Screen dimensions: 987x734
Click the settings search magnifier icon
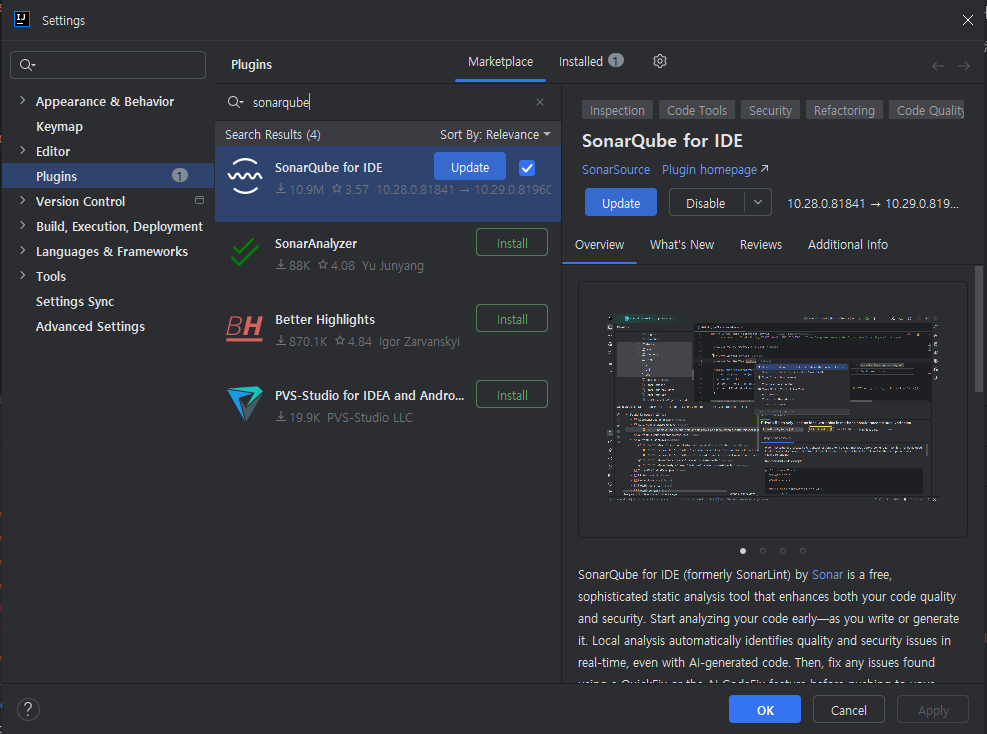click(x=27, y=65)
